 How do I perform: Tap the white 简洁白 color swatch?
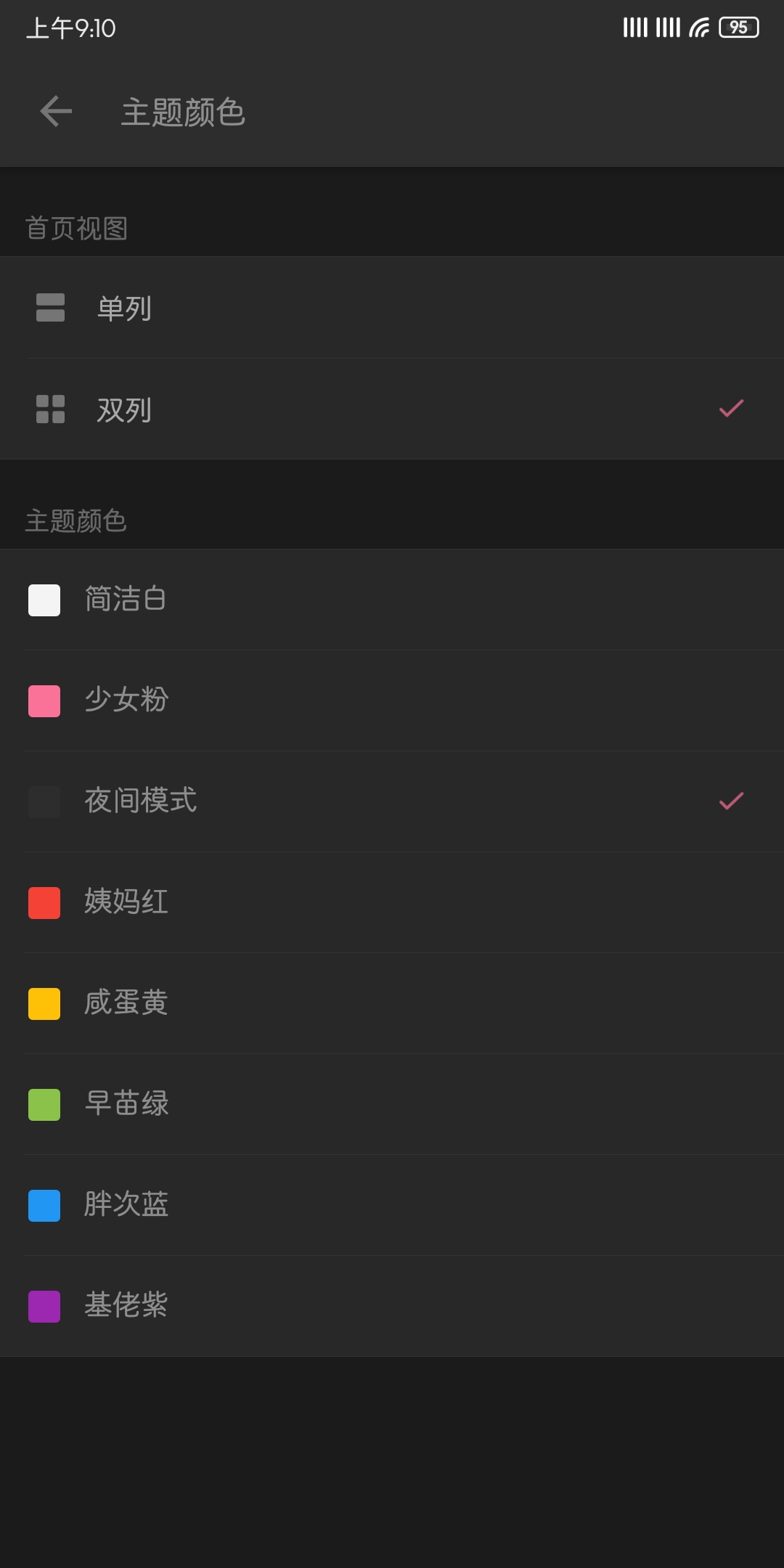(x=44, y=600)
